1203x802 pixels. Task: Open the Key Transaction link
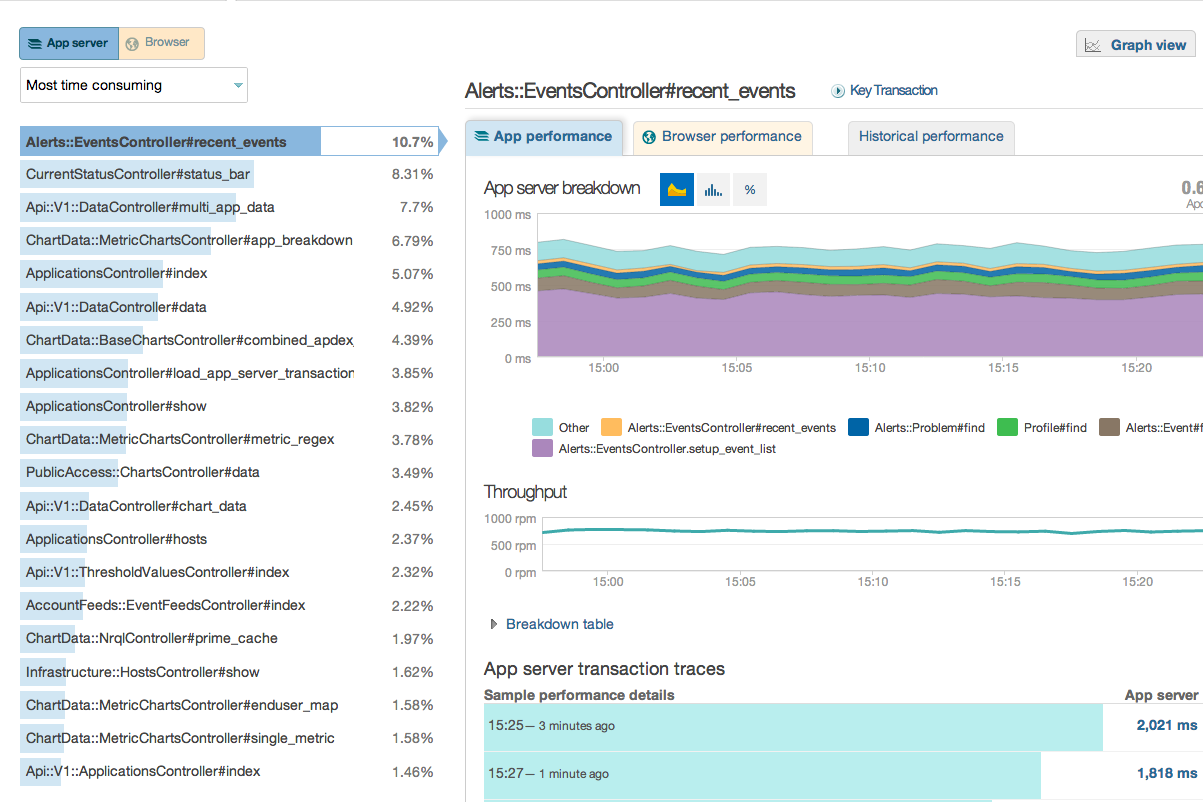pos(893,91)
